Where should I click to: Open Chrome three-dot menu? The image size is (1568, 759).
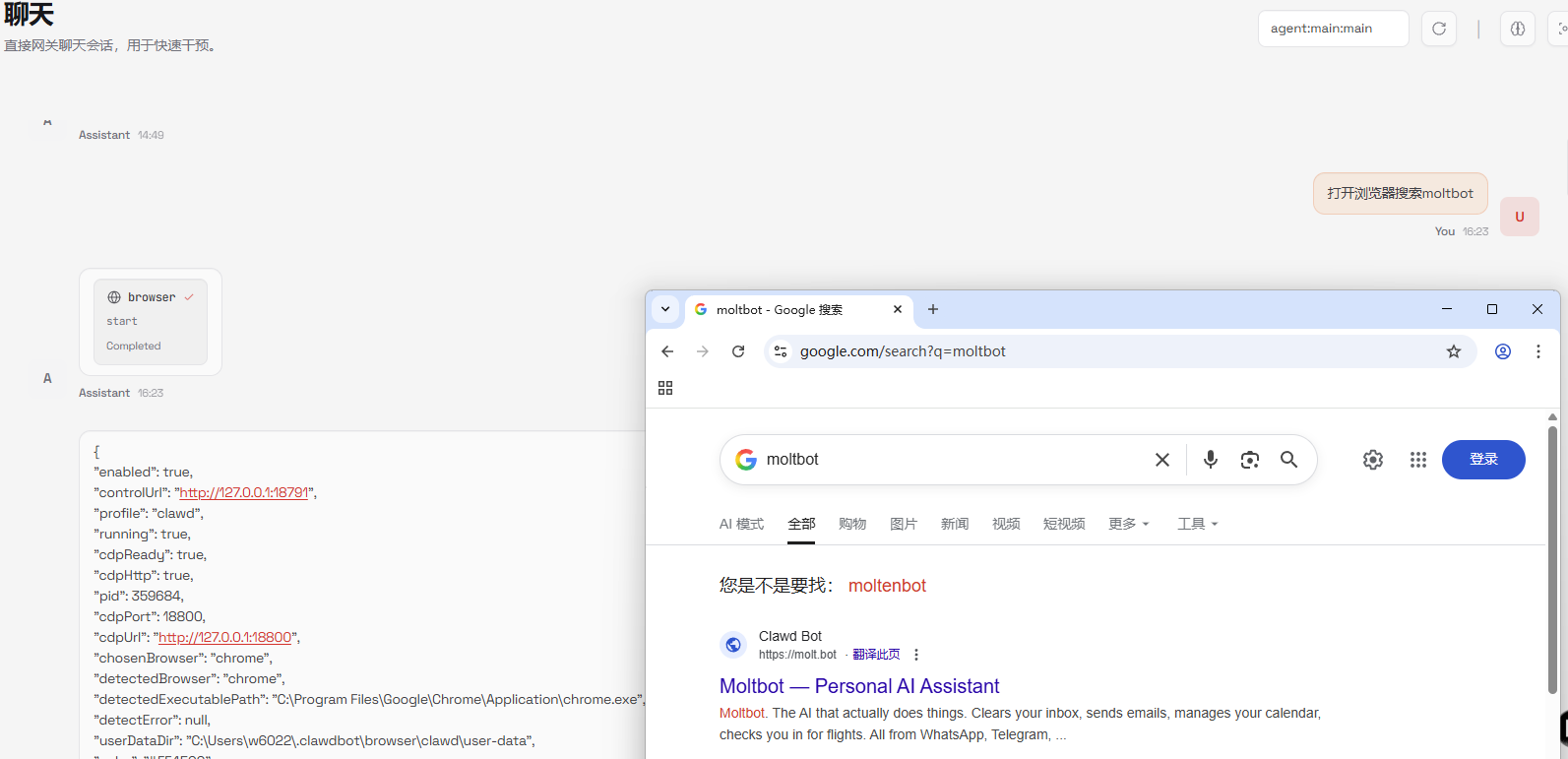[x=1538, y=351]
